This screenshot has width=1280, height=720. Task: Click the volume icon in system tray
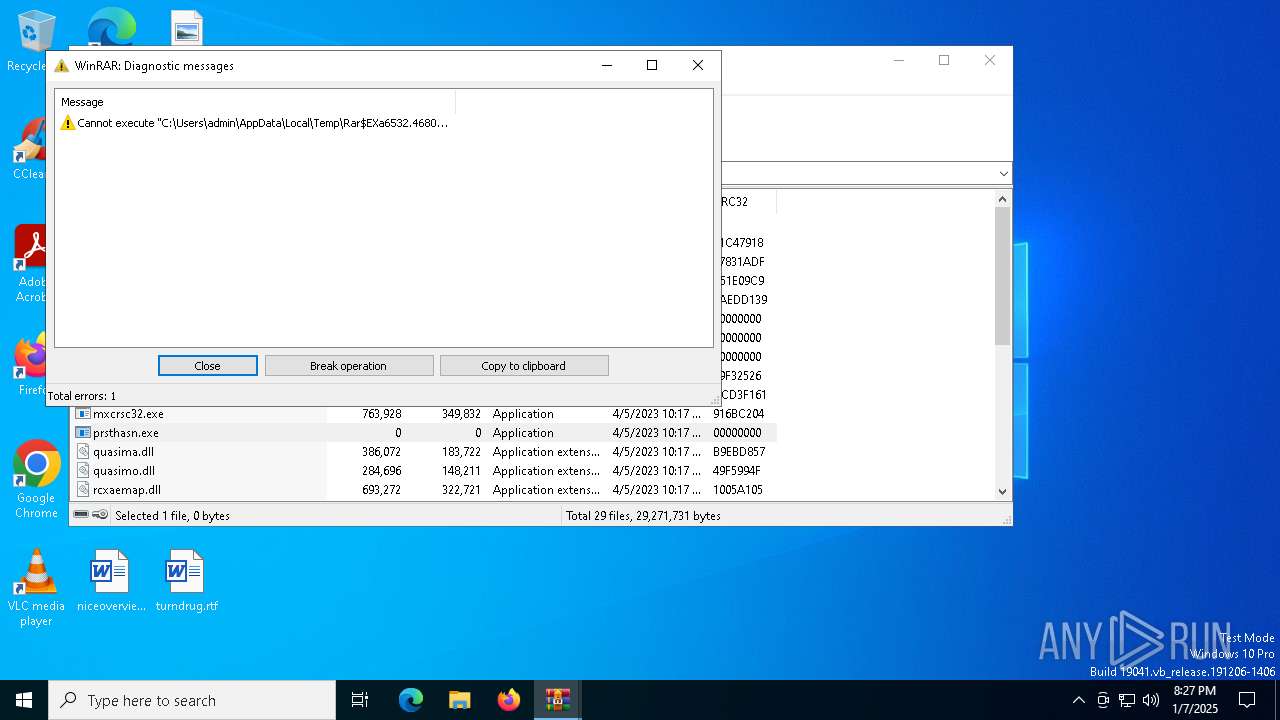coord(1151,700)
